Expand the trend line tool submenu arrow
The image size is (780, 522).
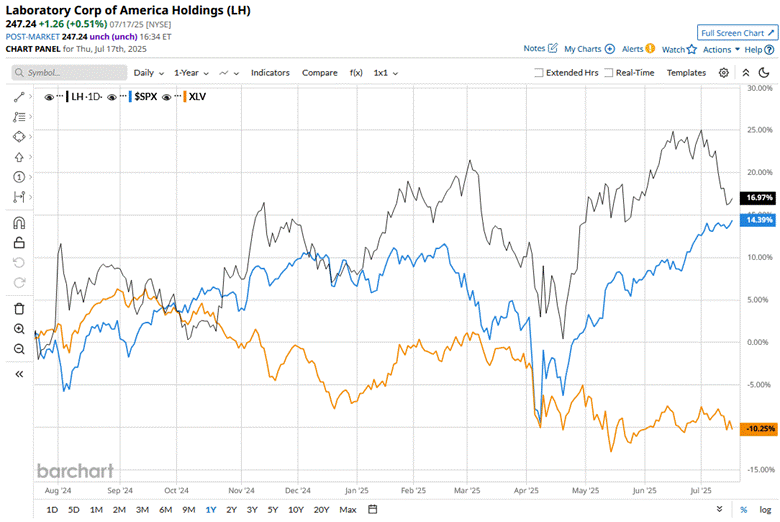click(30, 97)
